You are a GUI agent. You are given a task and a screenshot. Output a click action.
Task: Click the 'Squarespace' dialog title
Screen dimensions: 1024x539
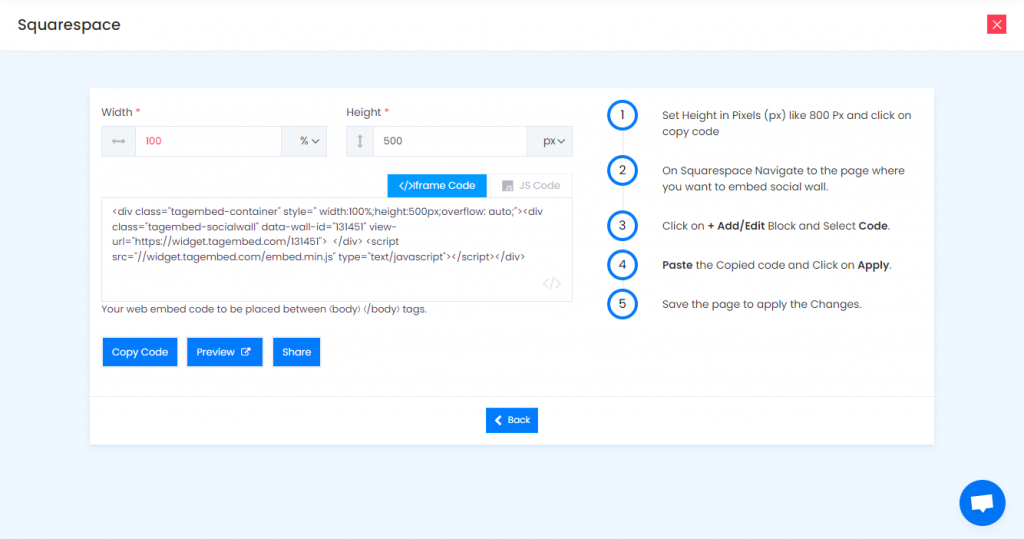[69, 25]
